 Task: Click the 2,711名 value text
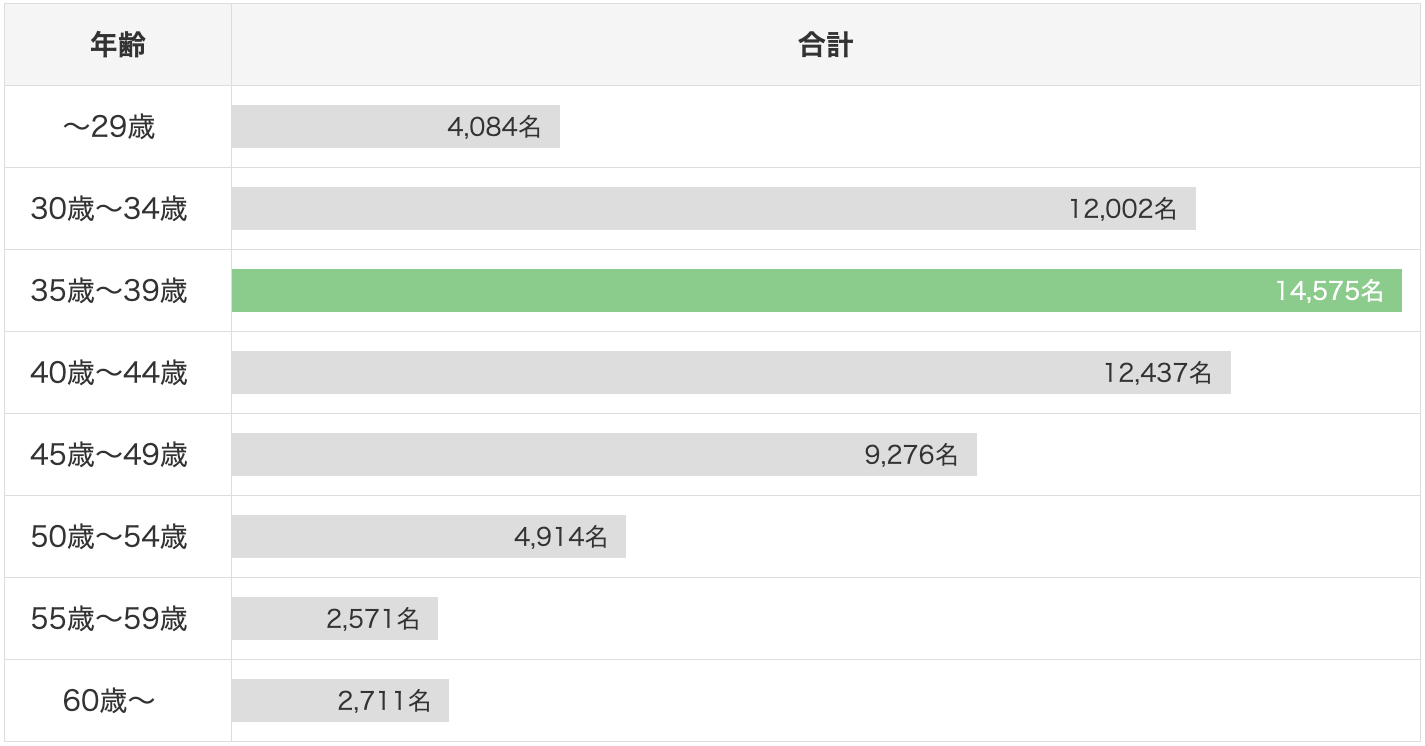384,701
